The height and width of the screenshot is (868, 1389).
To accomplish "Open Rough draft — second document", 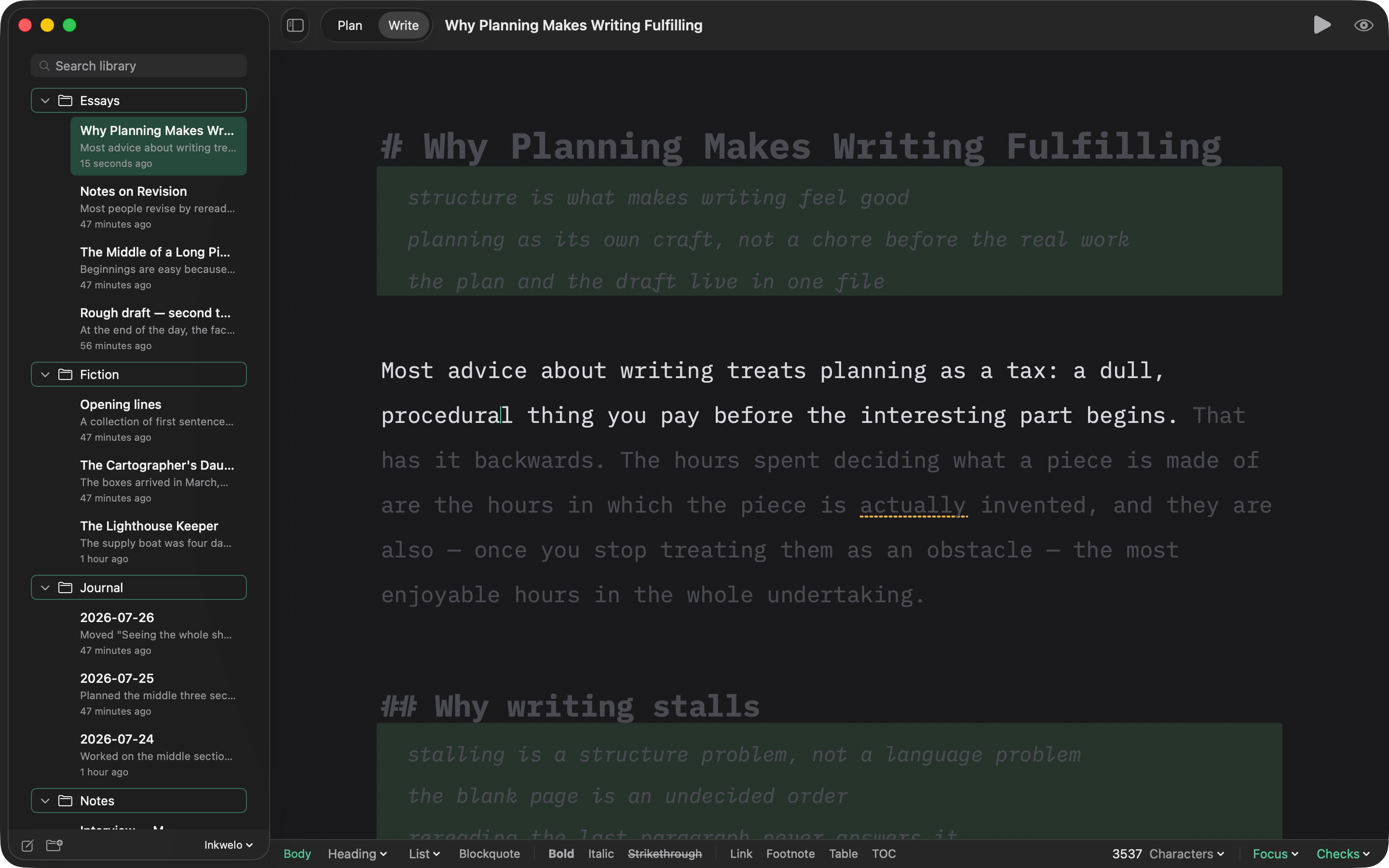I will [x=158, y=329].
